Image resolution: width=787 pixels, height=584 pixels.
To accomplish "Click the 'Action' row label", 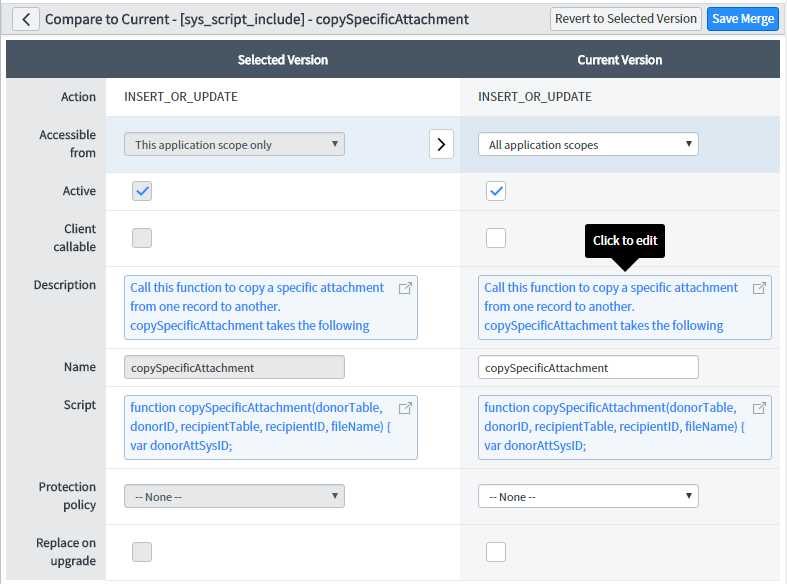I will 78,97.
